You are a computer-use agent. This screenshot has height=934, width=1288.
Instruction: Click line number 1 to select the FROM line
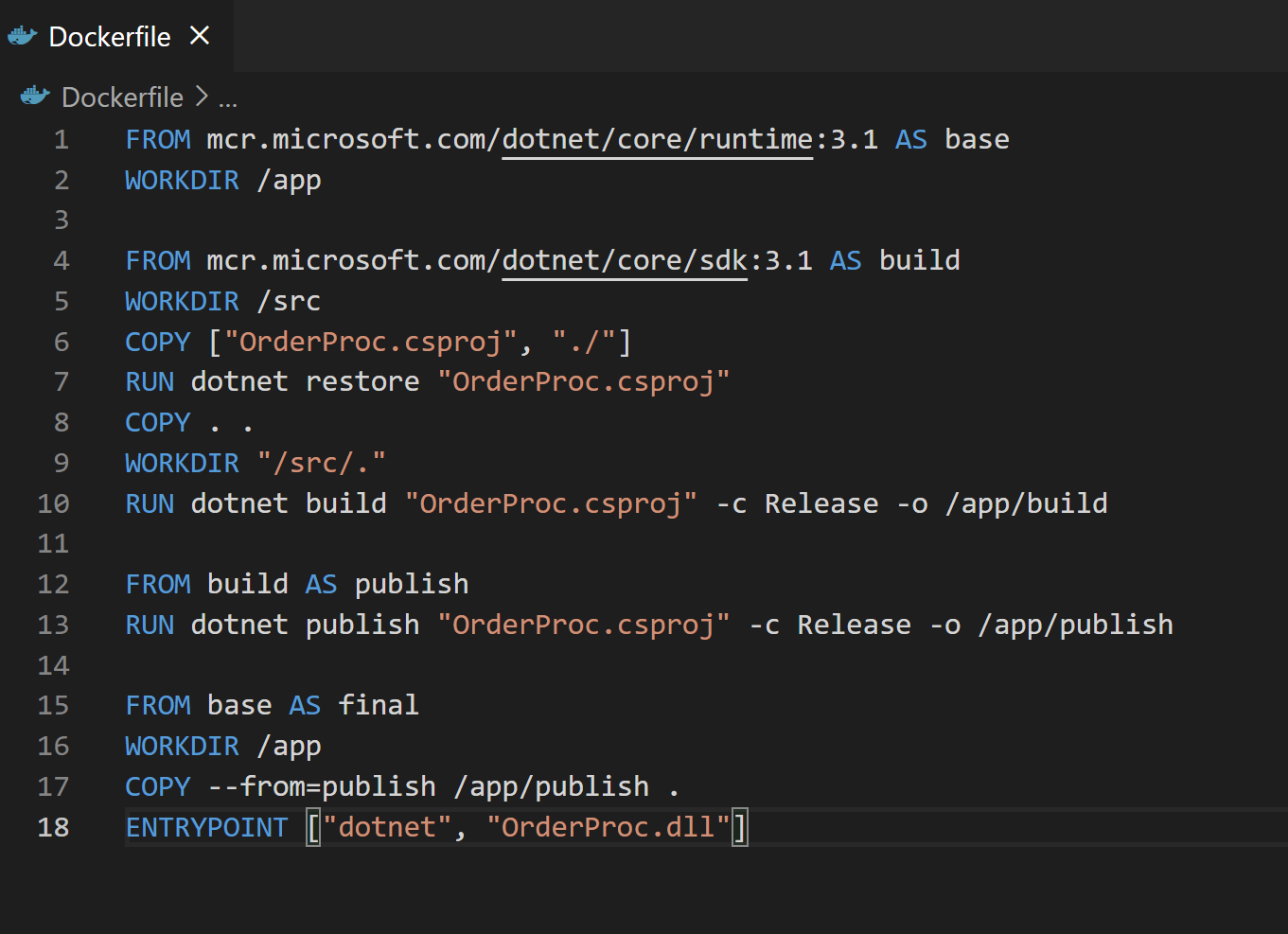click(61, 138)
